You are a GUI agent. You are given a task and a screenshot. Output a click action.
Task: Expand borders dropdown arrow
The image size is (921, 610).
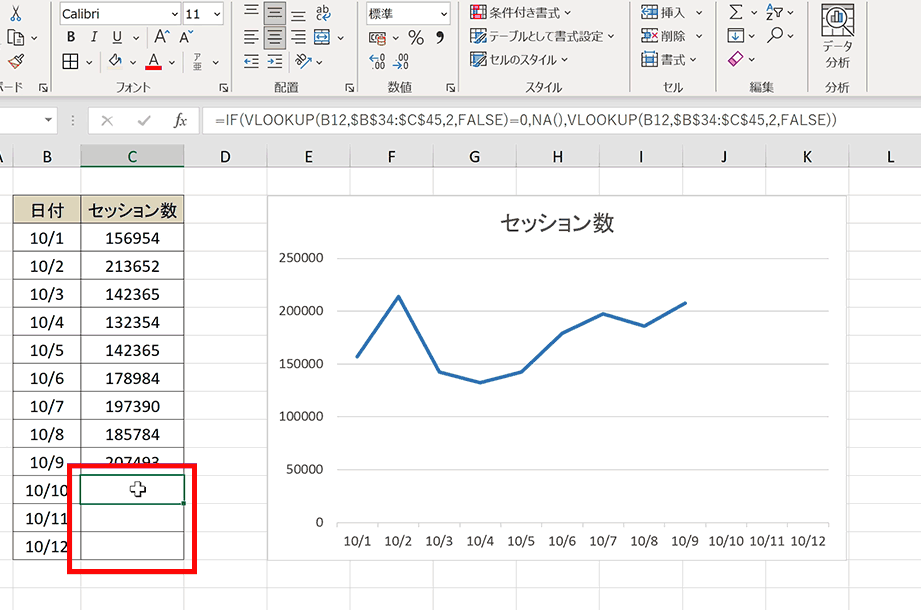(89, 62)
